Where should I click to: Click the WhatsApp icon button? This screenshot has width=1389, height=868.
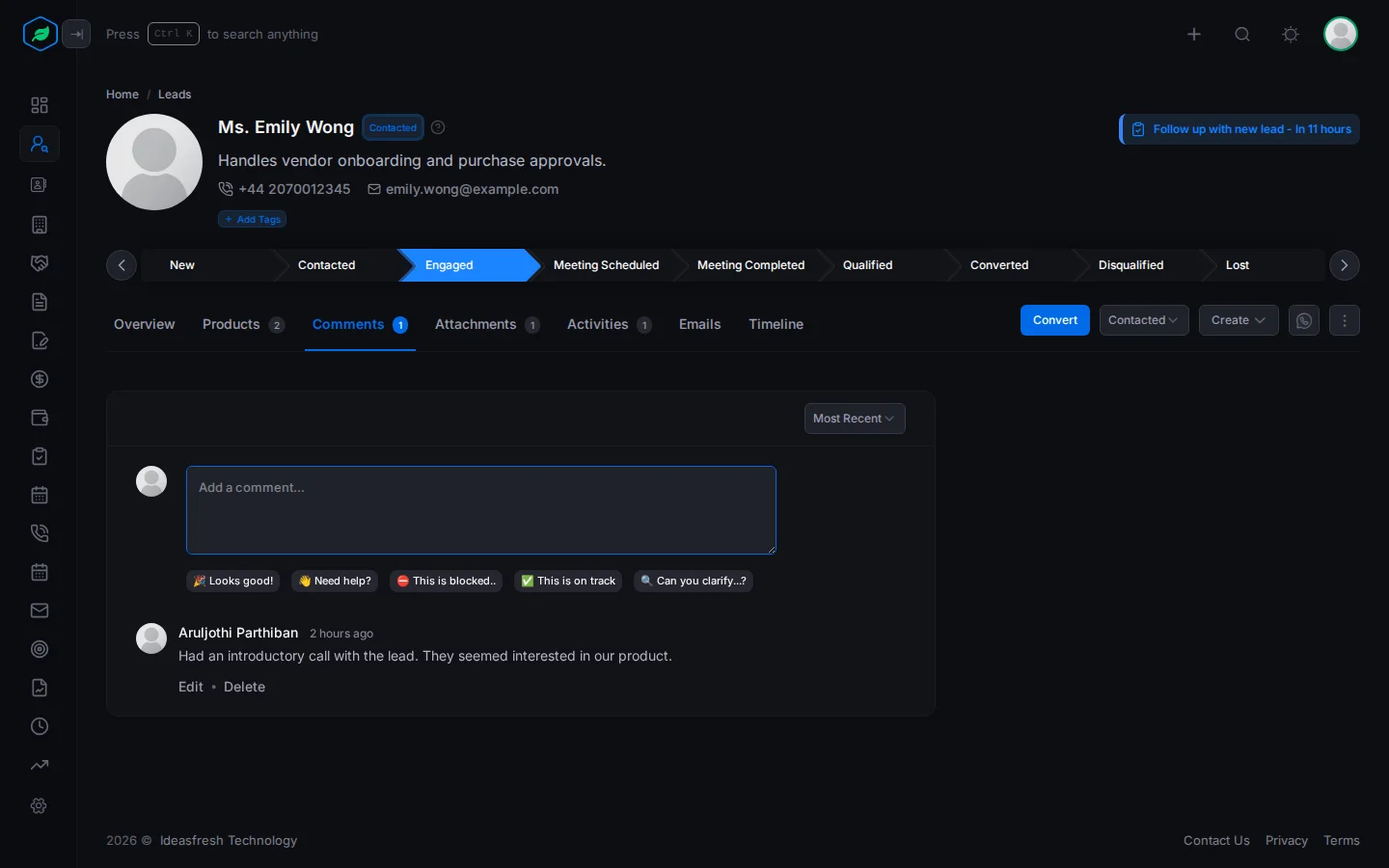click(1304, 320)
